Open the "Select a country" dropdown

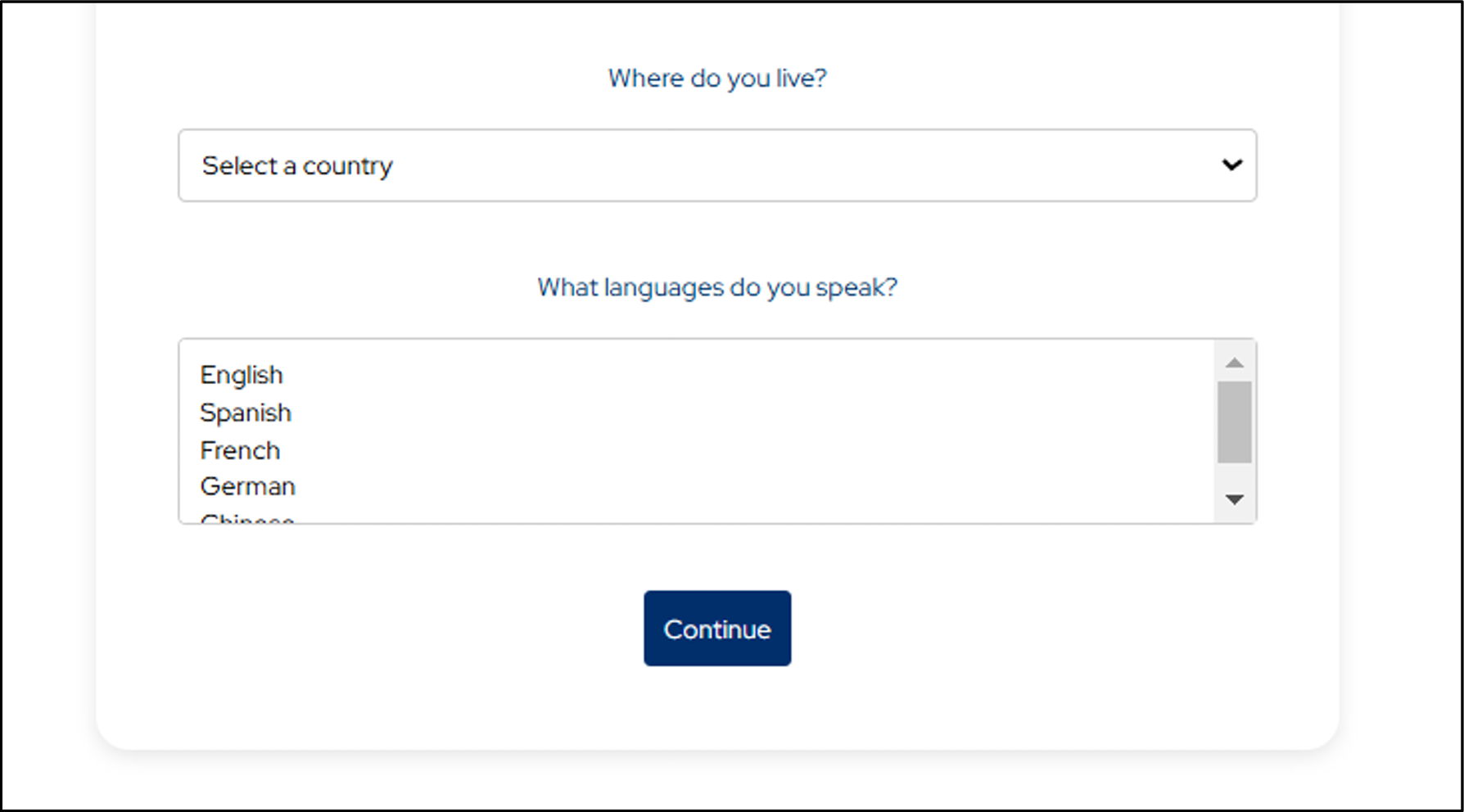pos(717,165)
